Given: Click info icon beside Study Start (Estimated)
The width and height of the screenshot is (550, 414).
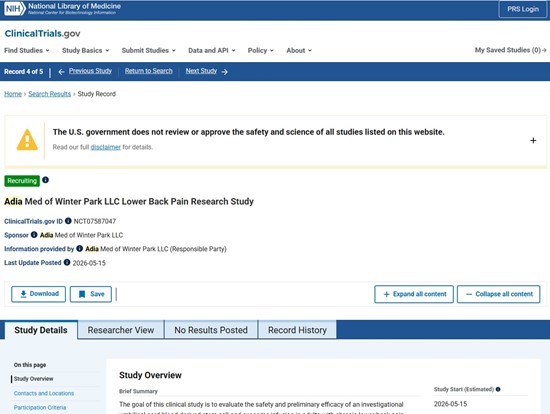Looking at the screenshot, I should click(x=498, y=389).
